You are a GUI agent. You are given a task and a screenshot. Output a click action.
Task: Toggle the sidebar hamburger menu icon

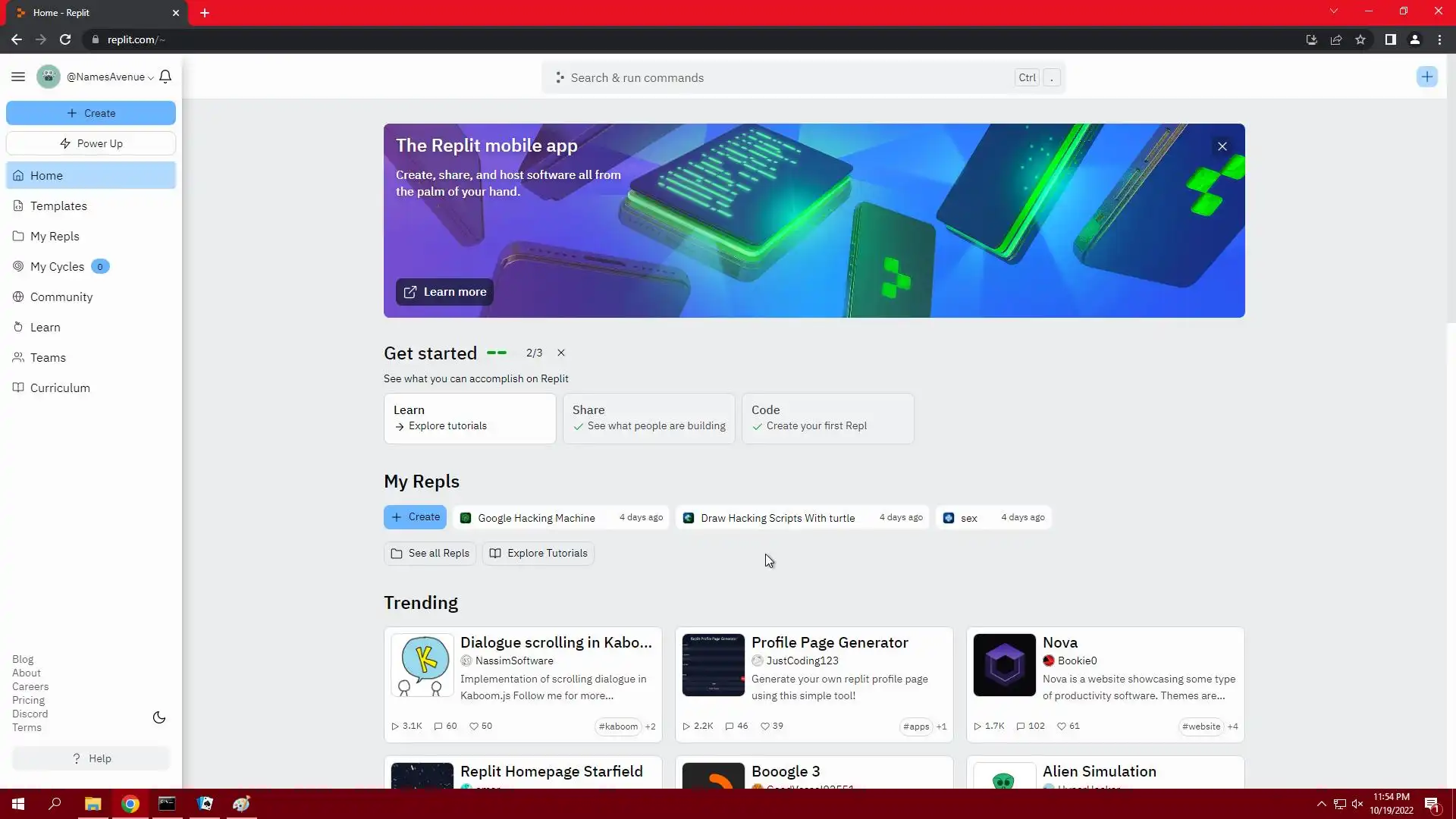click(18, 77)
